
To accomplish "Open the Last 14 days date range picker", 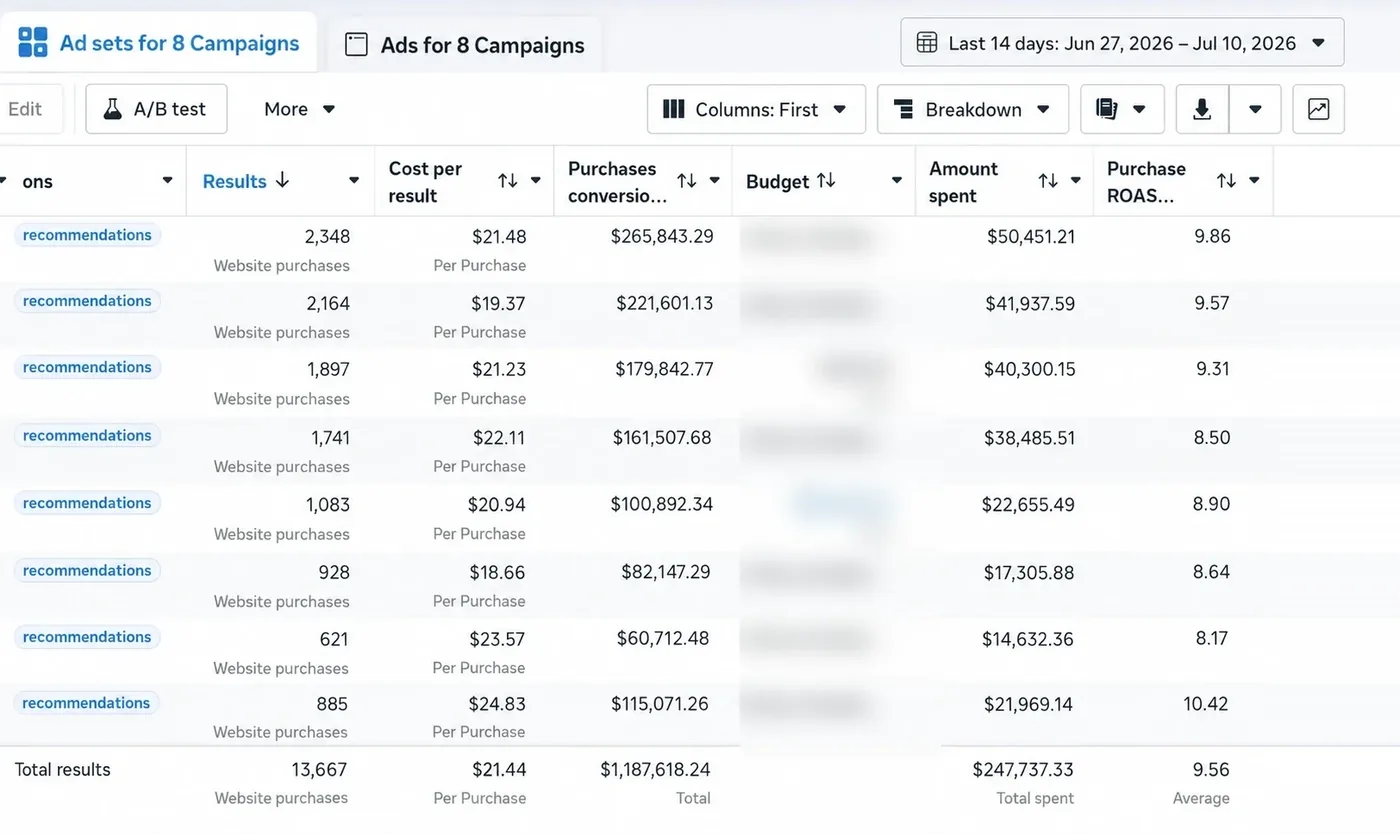I will click(1122, 43).
